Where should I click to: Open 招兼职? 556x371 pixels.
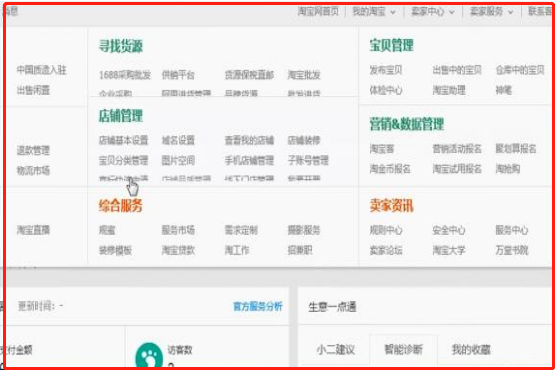[300, 250]
